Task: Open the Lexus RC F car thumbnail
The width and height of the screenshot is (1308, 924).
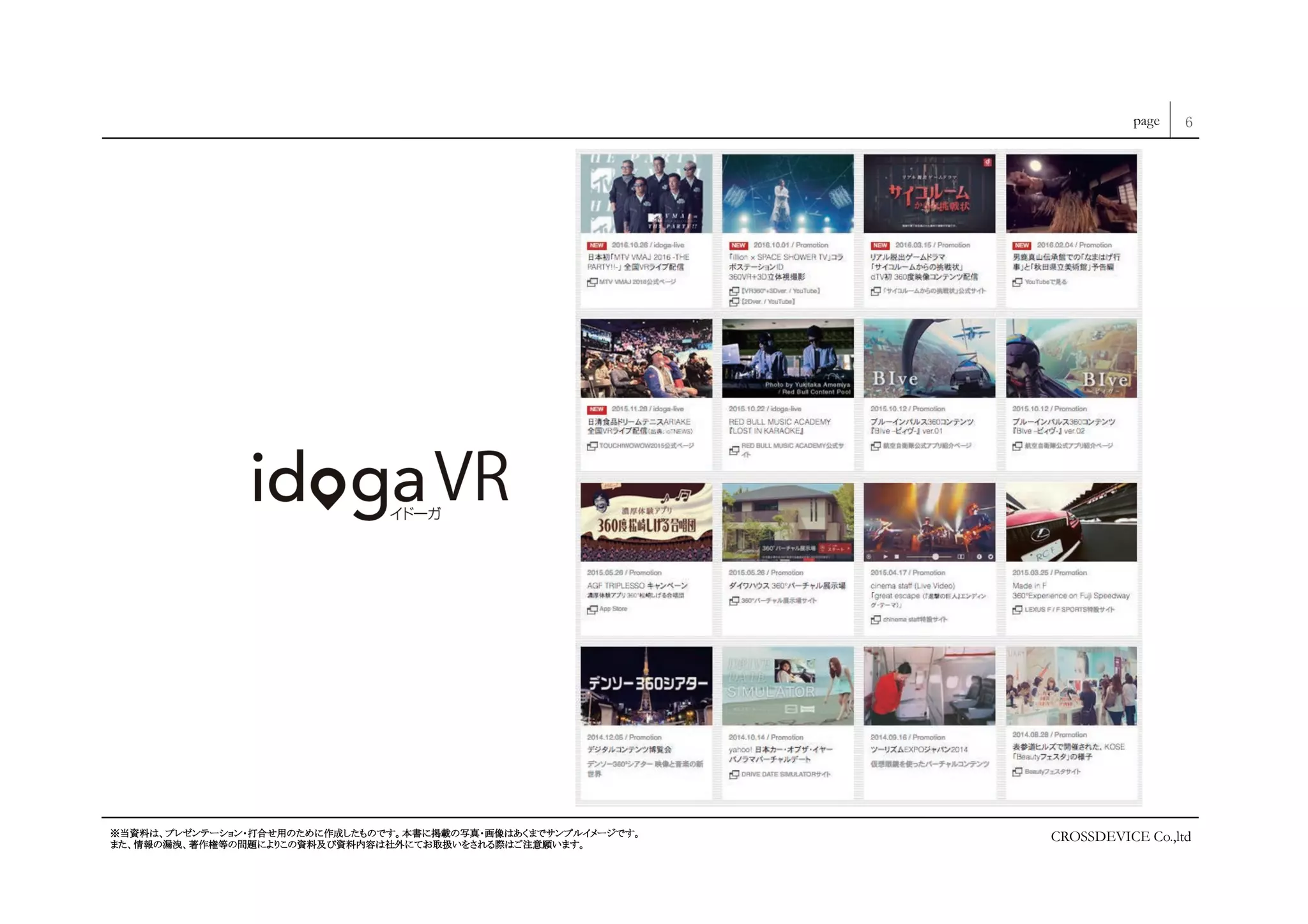Action: click(x=1071, y=522)
